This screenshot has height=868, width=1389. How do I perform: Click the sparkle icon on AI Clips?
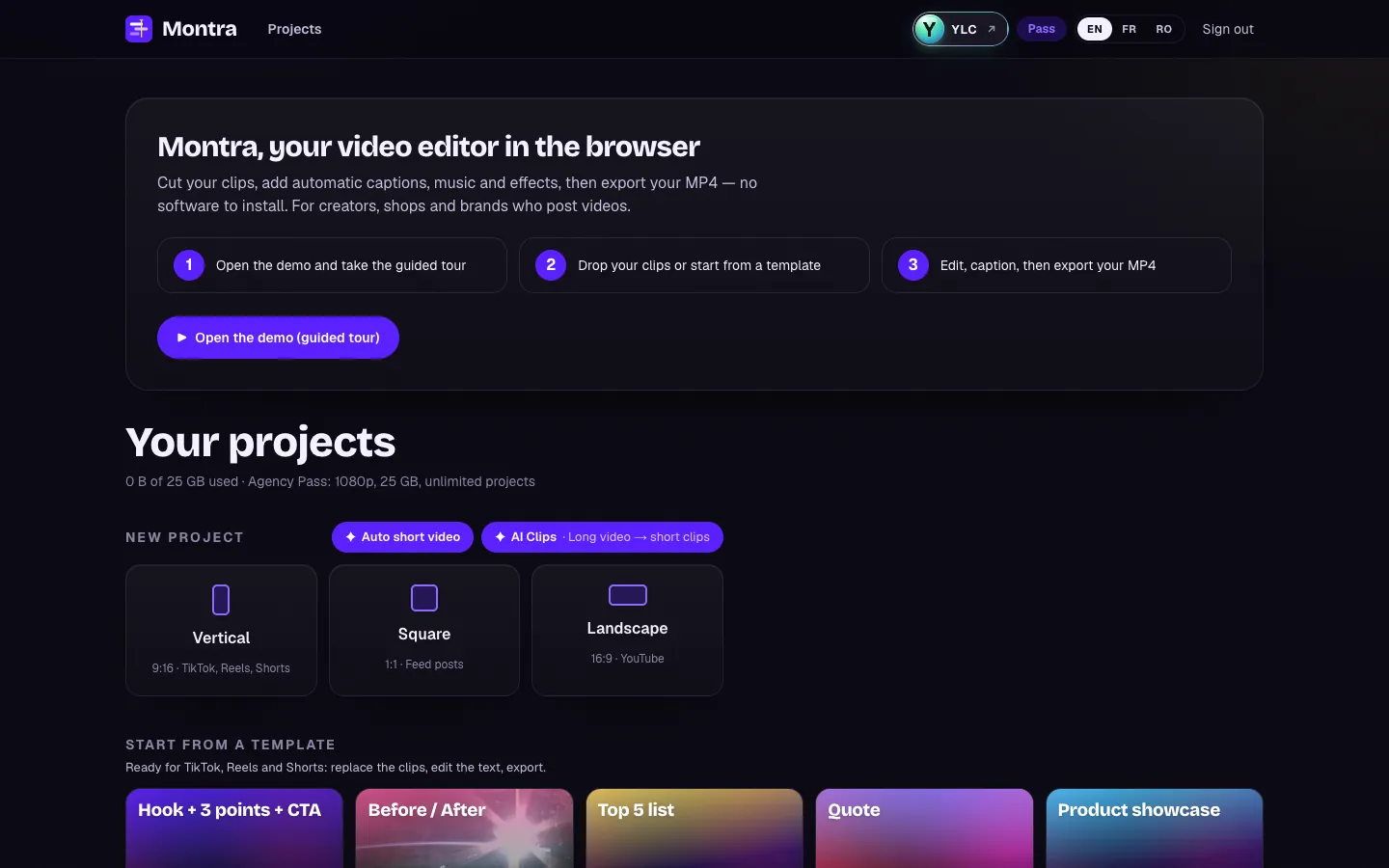tap(501, 537)
